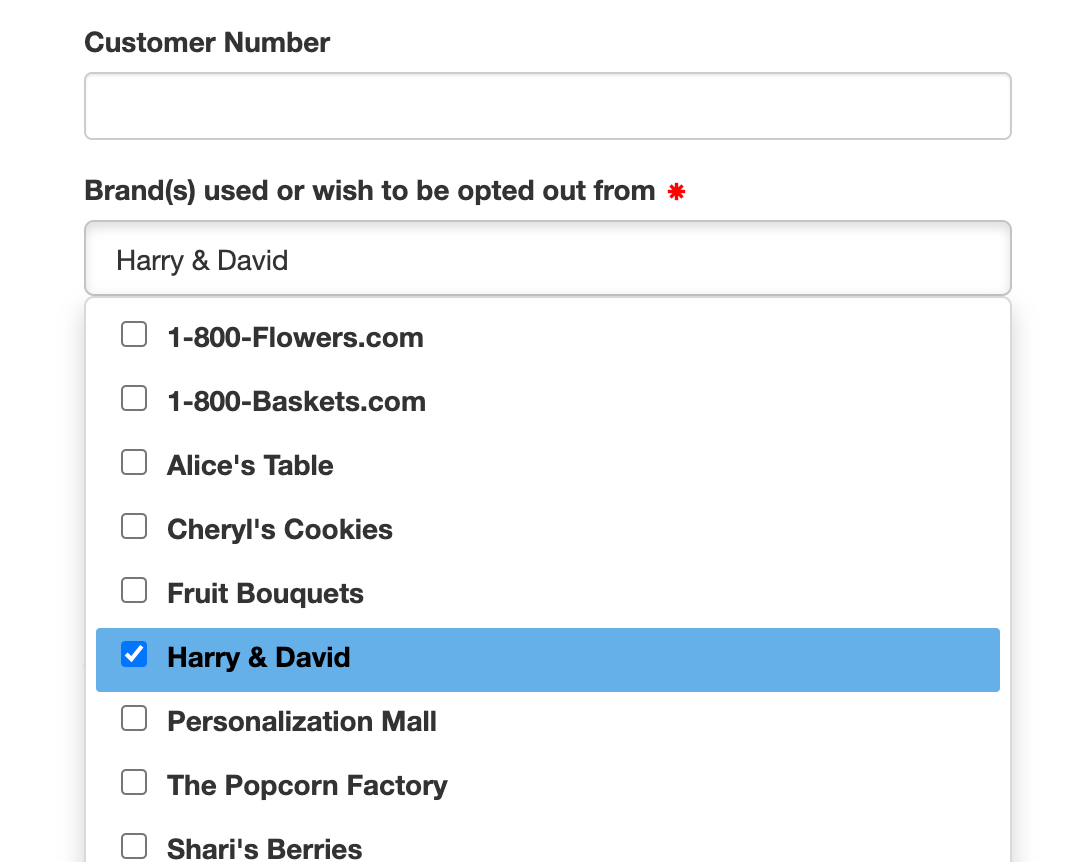
Task: Select the Fruit Bouquets checkbox
Action: point(133,590)
